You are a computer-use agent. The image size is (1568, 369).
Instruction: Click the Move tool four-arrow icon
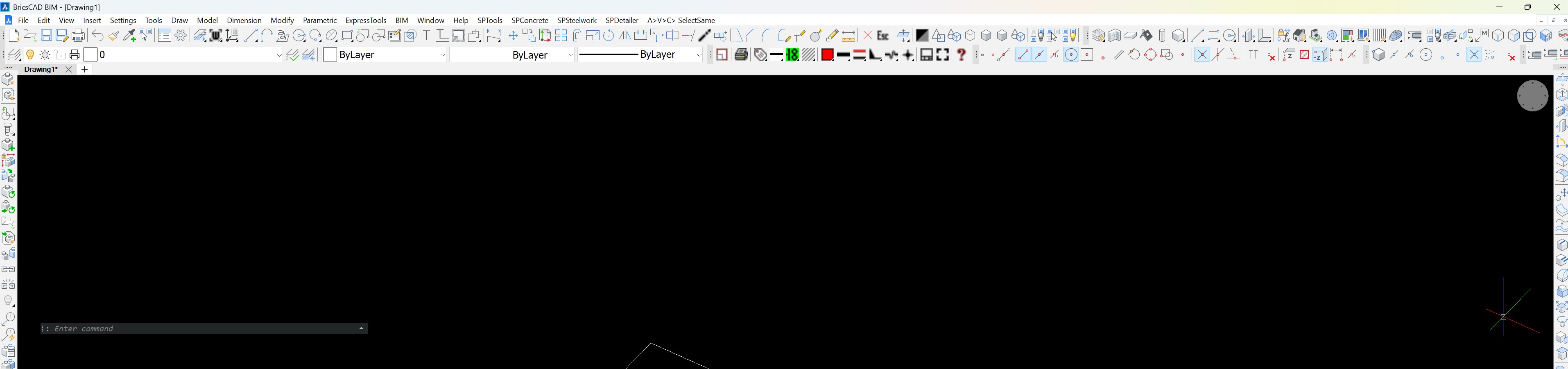[513, 36]
